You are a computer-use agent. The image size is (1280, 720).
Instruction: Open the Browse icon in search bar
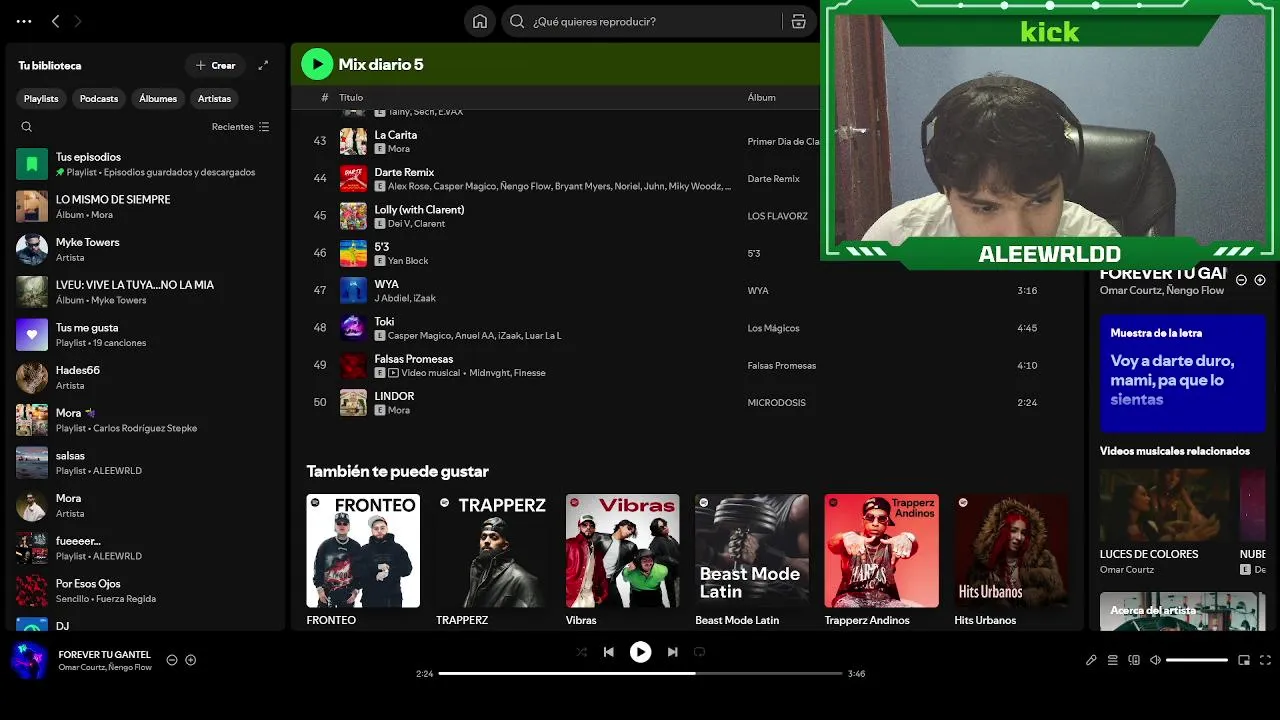coord(798,21)
